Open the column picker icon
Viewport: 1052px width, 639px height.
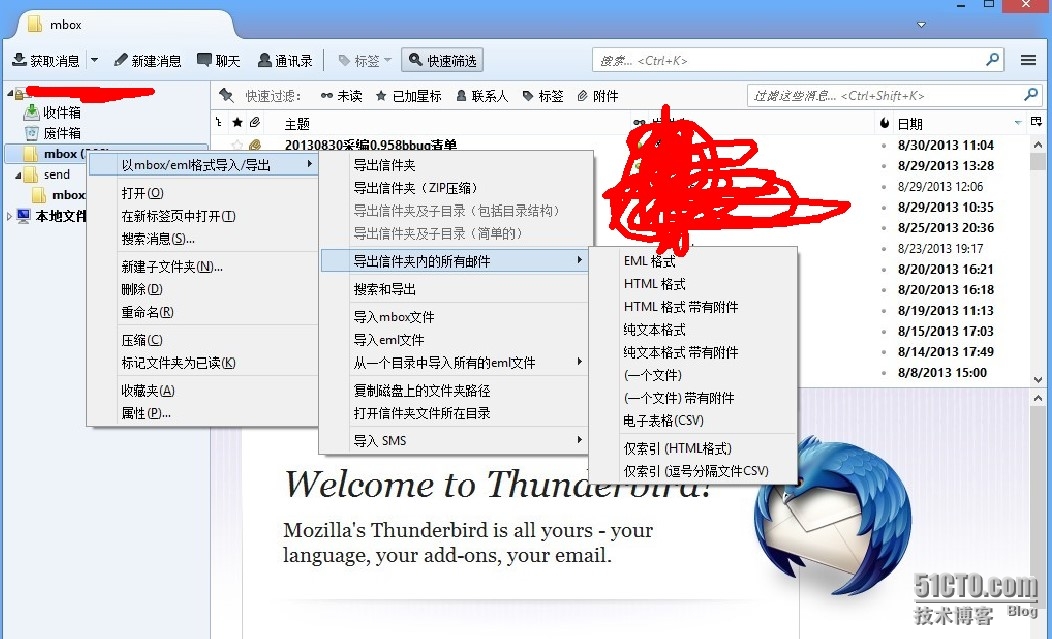[1037, 122]
